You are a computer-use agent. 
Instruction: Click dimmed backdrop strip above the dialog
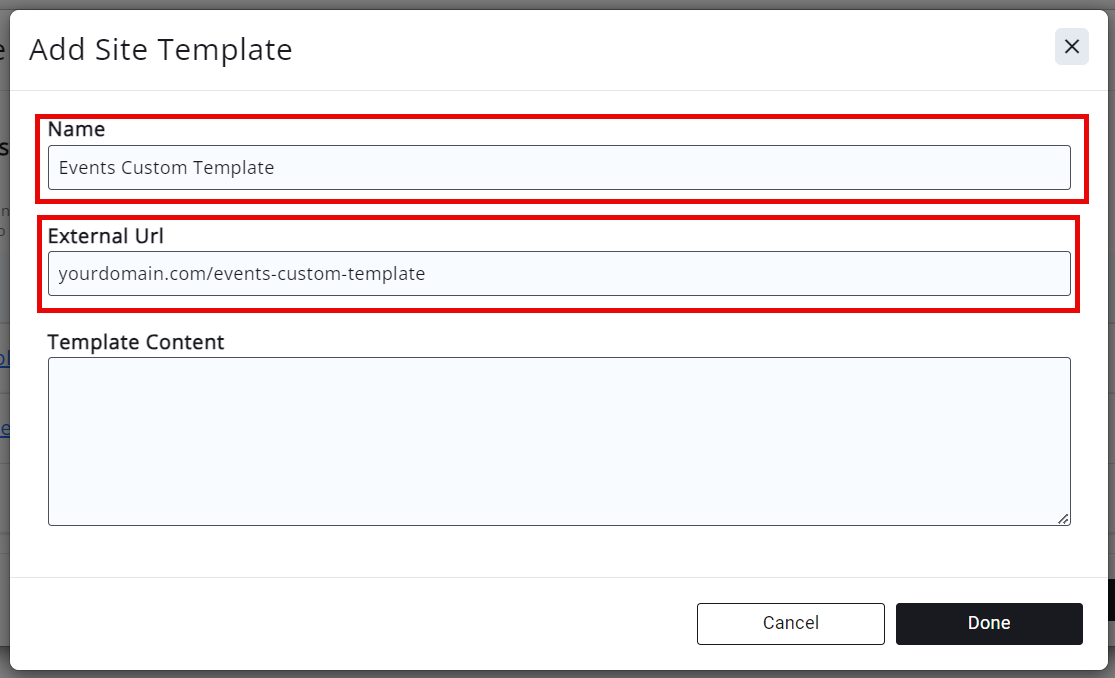click(557, 4)
